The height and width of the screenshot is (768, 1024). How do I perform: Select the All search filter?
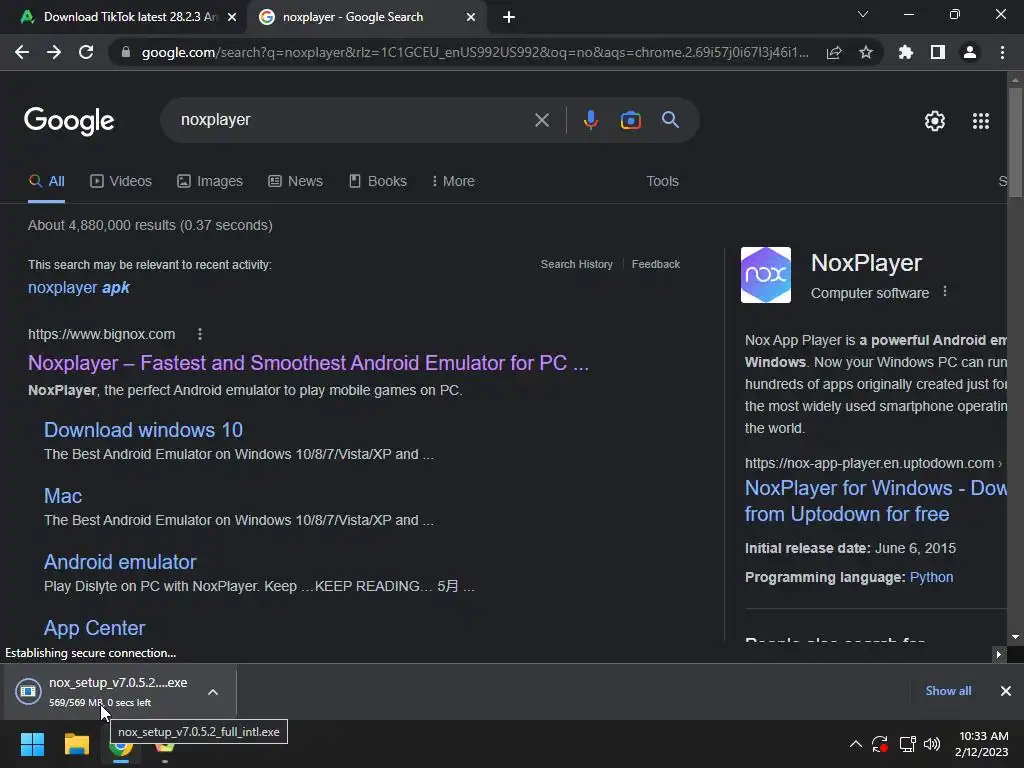pos(46,181)
